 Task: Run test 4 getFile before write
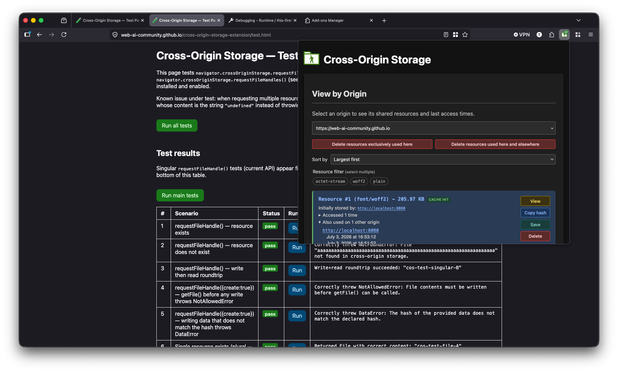tap(297, 290)
